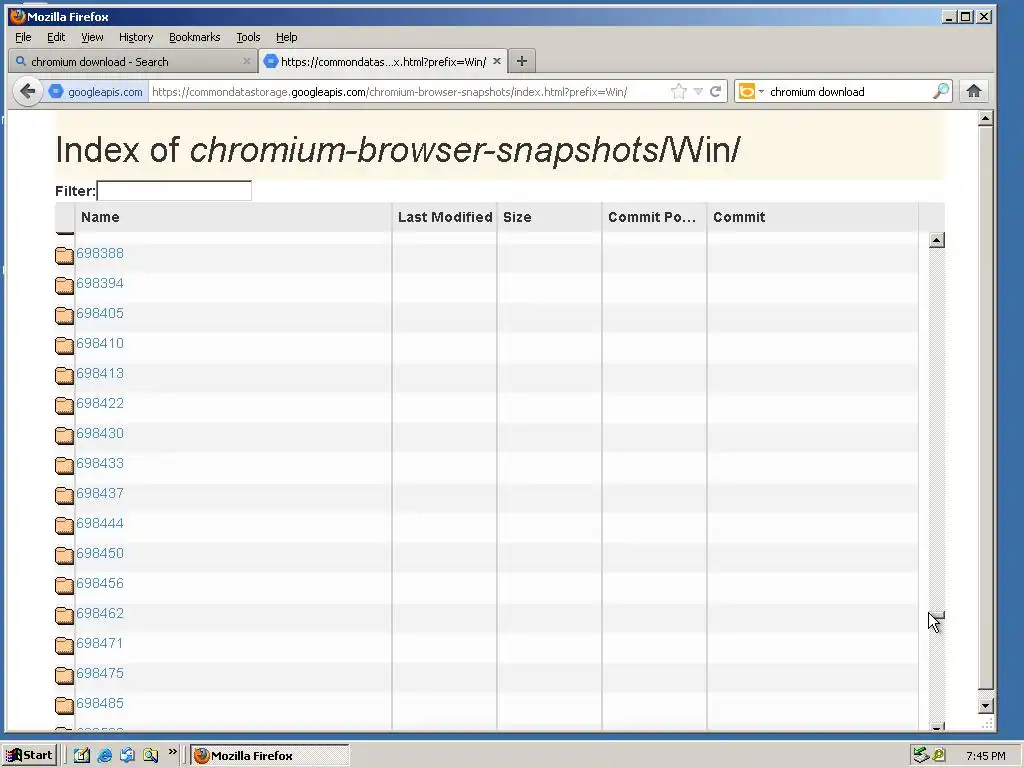Reload the page with refresh icon
The image size is (1024, 768).
click(716, 91)
